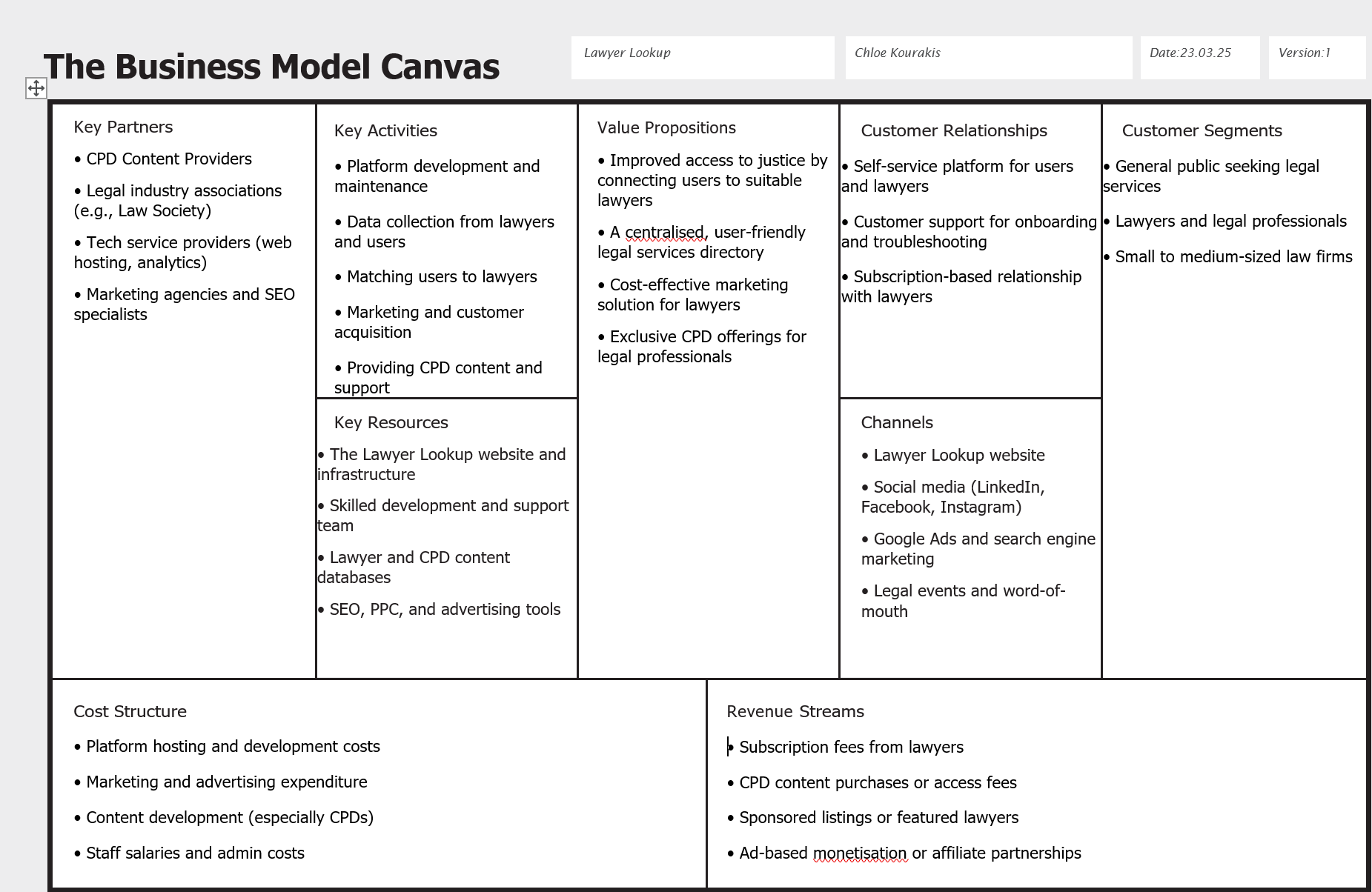The image size is (1372, 892).
Task: Click 'Marketing and advertising expenditure' bullet
Action: click(x=221, y=782)
